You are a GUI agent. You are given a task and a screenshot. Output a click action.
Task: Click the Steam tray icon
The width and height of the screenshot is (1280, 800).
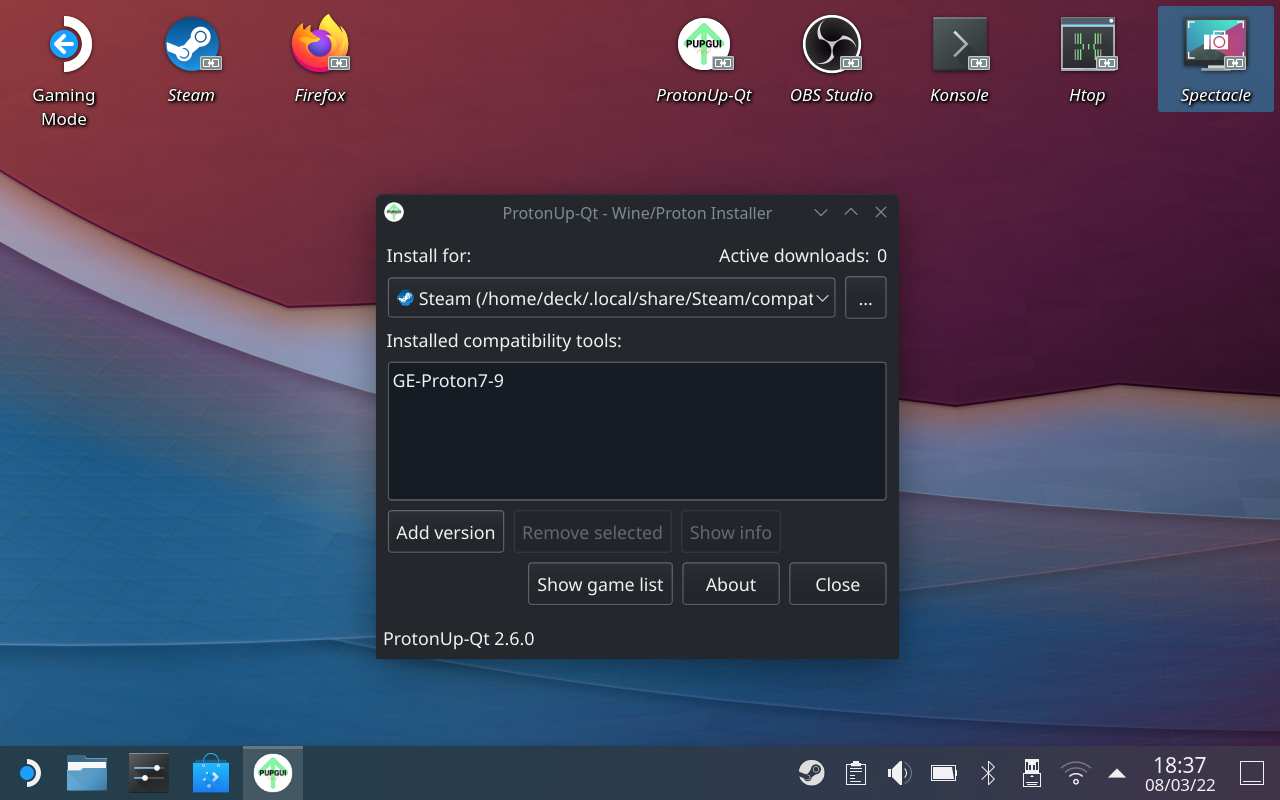[811, 772]
